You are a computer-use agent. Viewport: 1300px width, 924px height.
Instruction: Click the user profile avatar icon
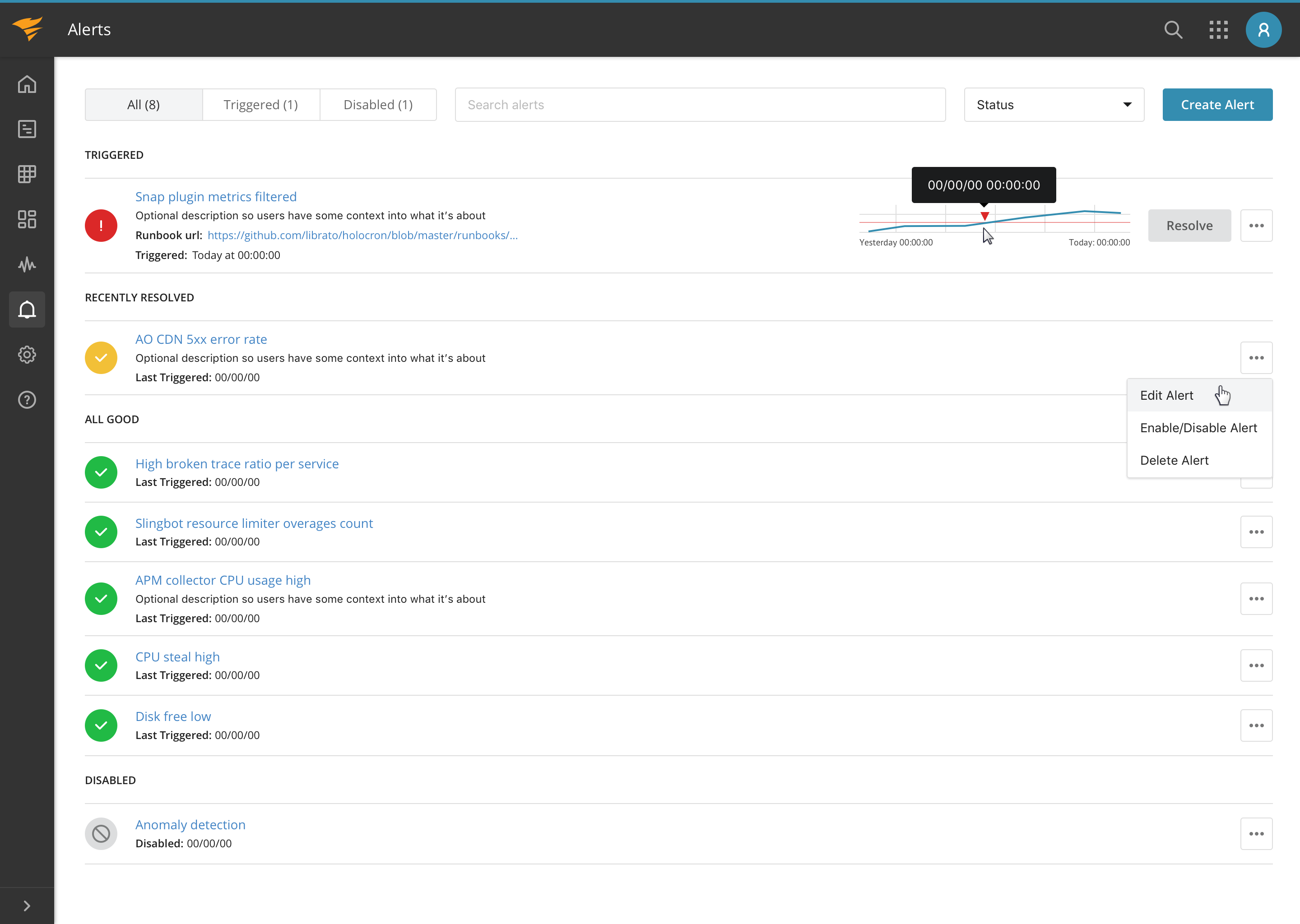click(x=1263, y=30)
